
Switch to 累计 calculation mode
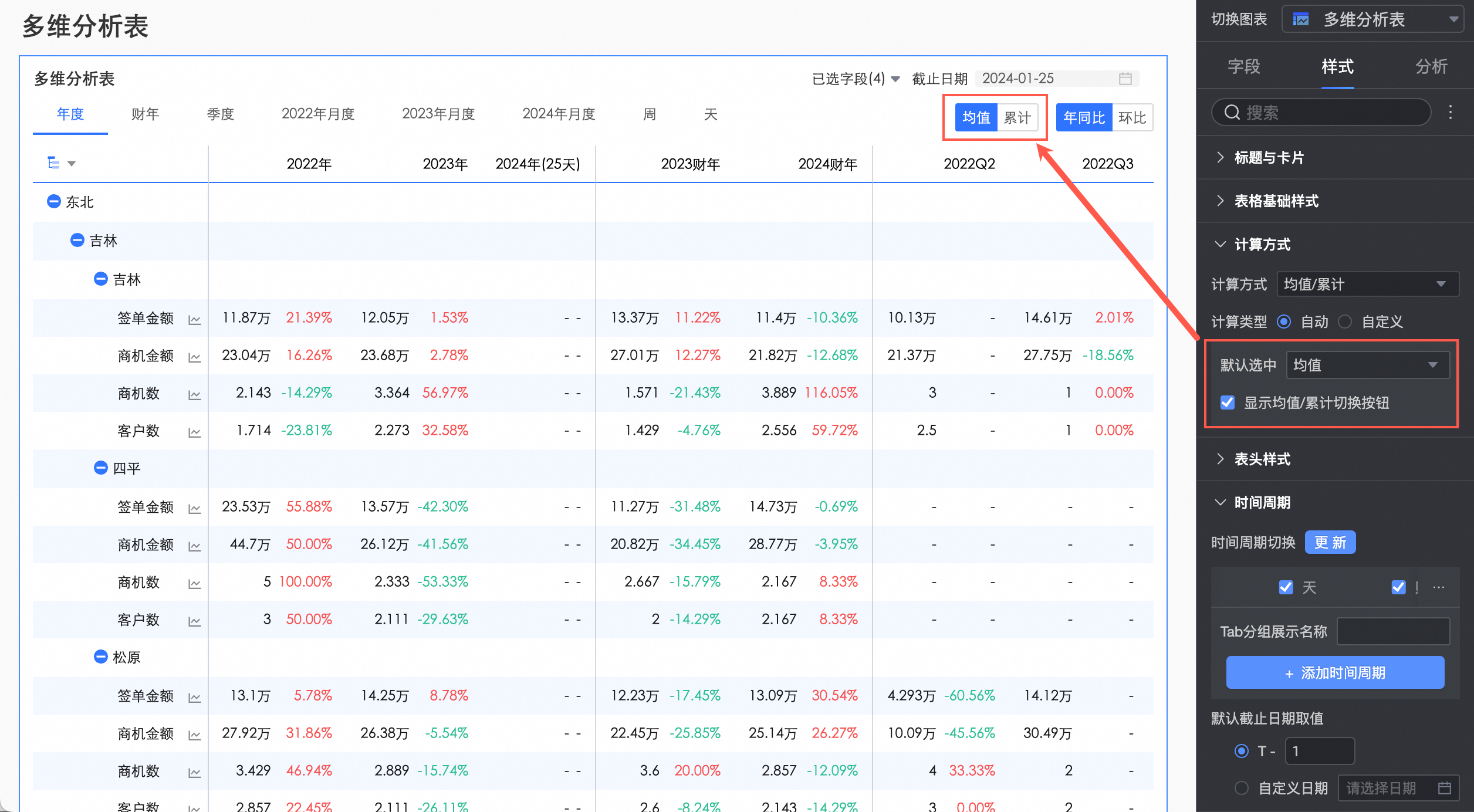point(1017,117)
